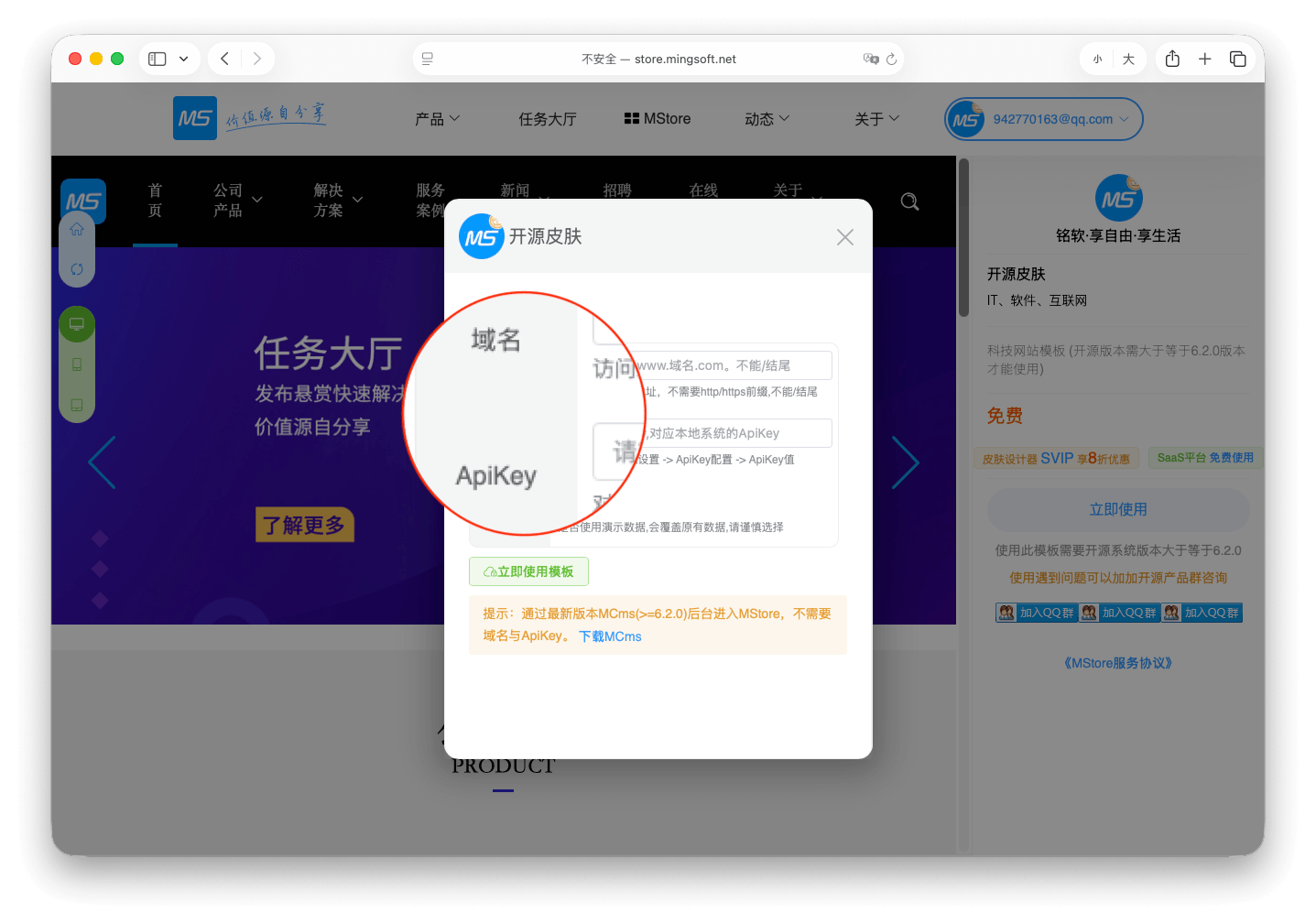Viewport: 1316px width, 924px height.
Task: Toggle the Safari sidebar
Action: point(158,59)
